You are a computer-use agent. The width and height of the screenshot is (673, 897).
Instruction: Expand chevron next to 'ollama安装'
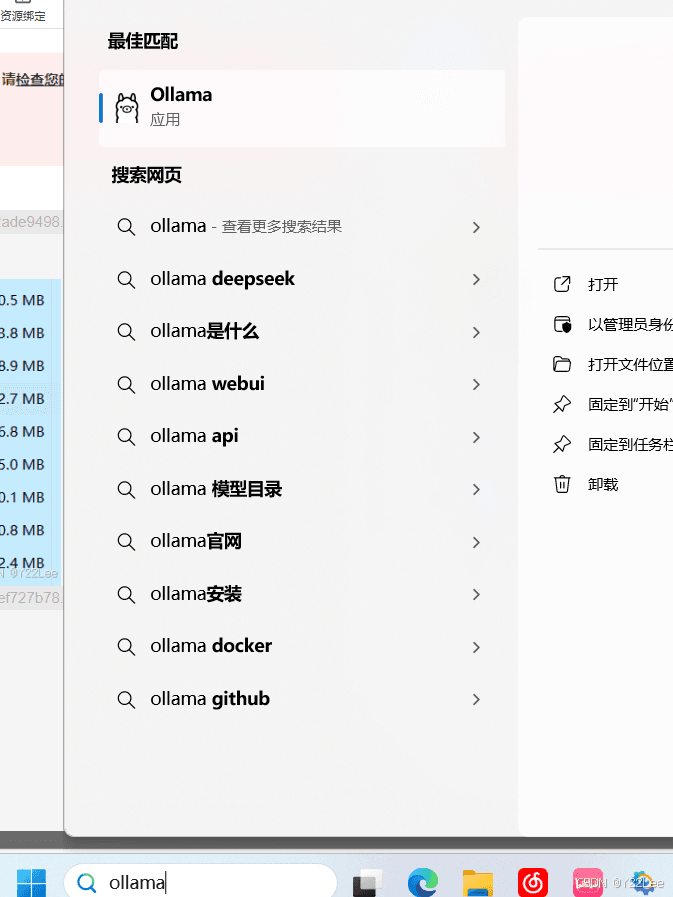[x=476, y=594]
